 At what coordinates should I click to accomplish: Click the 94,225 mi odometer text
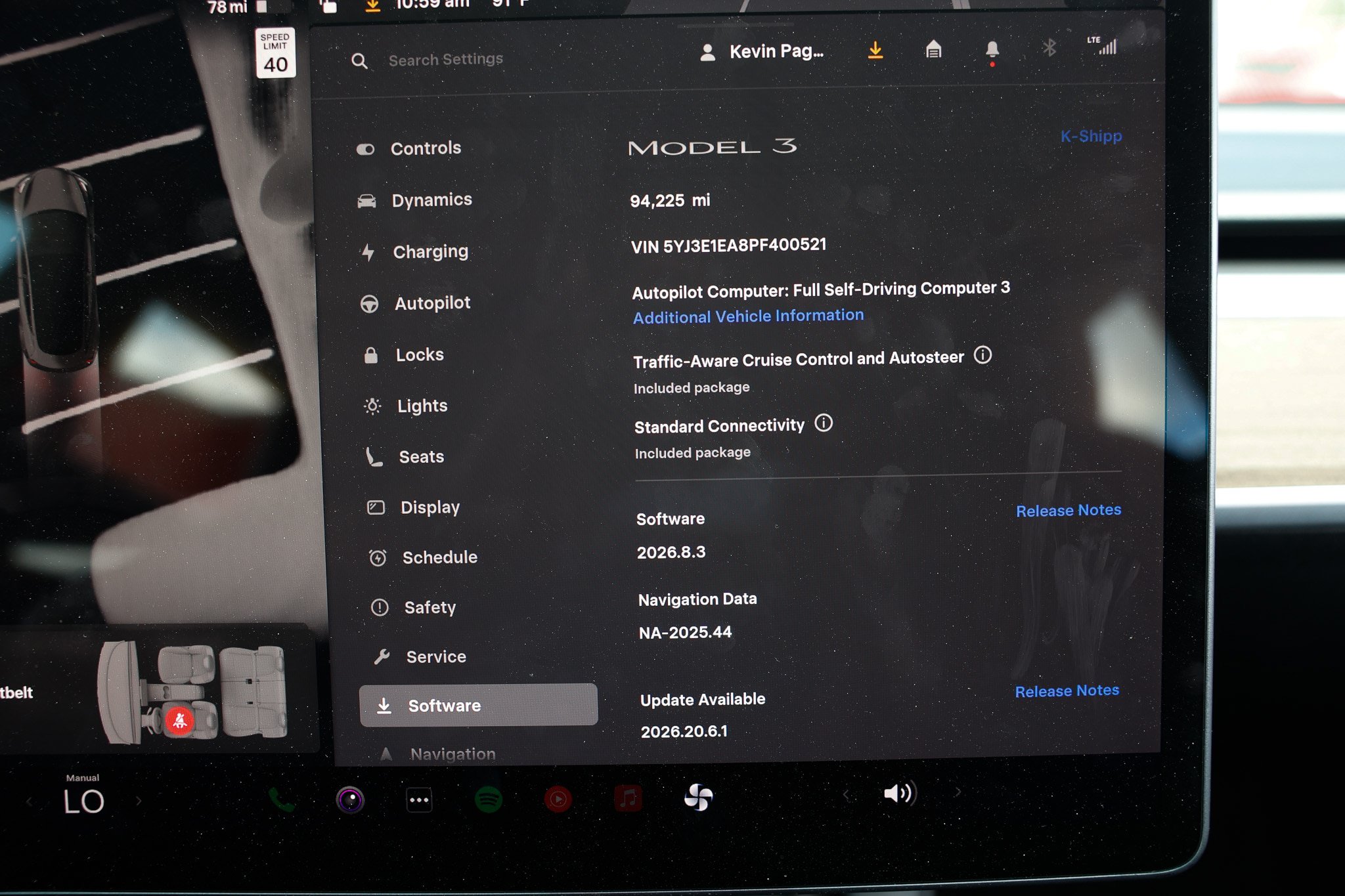[x=670, y=201]
